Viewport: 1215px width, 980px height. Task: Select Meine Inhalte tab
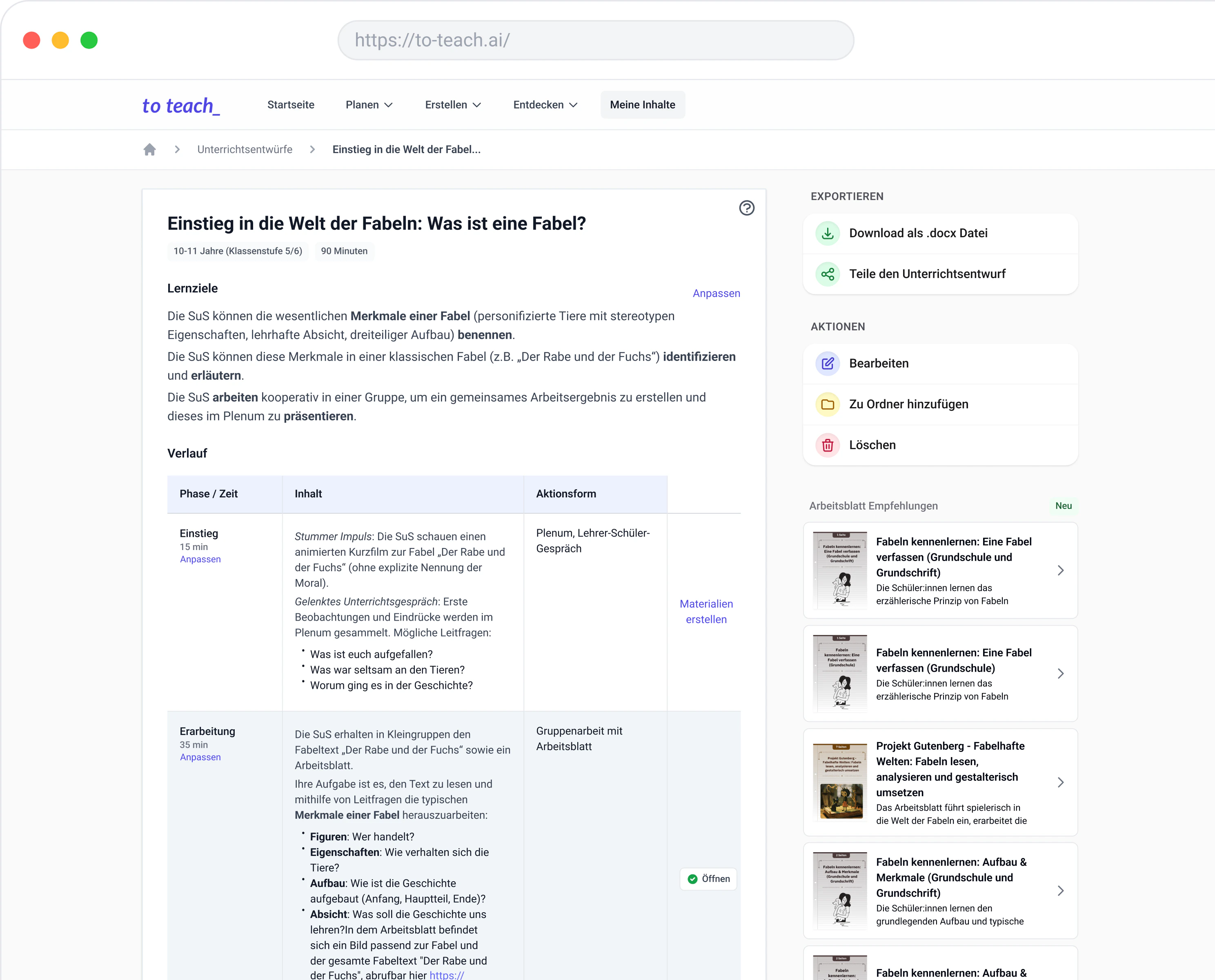[643, 105]
